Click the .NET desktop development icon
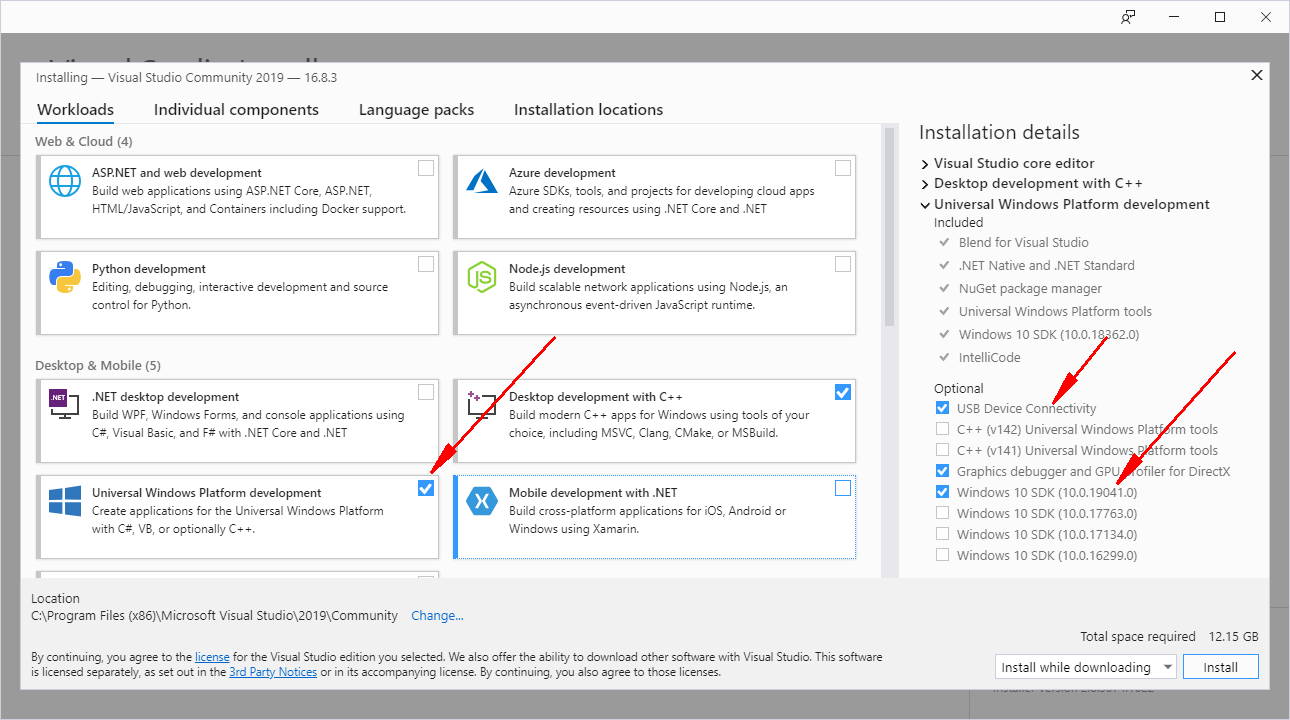The image size is (1290, 720). click(65, 405)
